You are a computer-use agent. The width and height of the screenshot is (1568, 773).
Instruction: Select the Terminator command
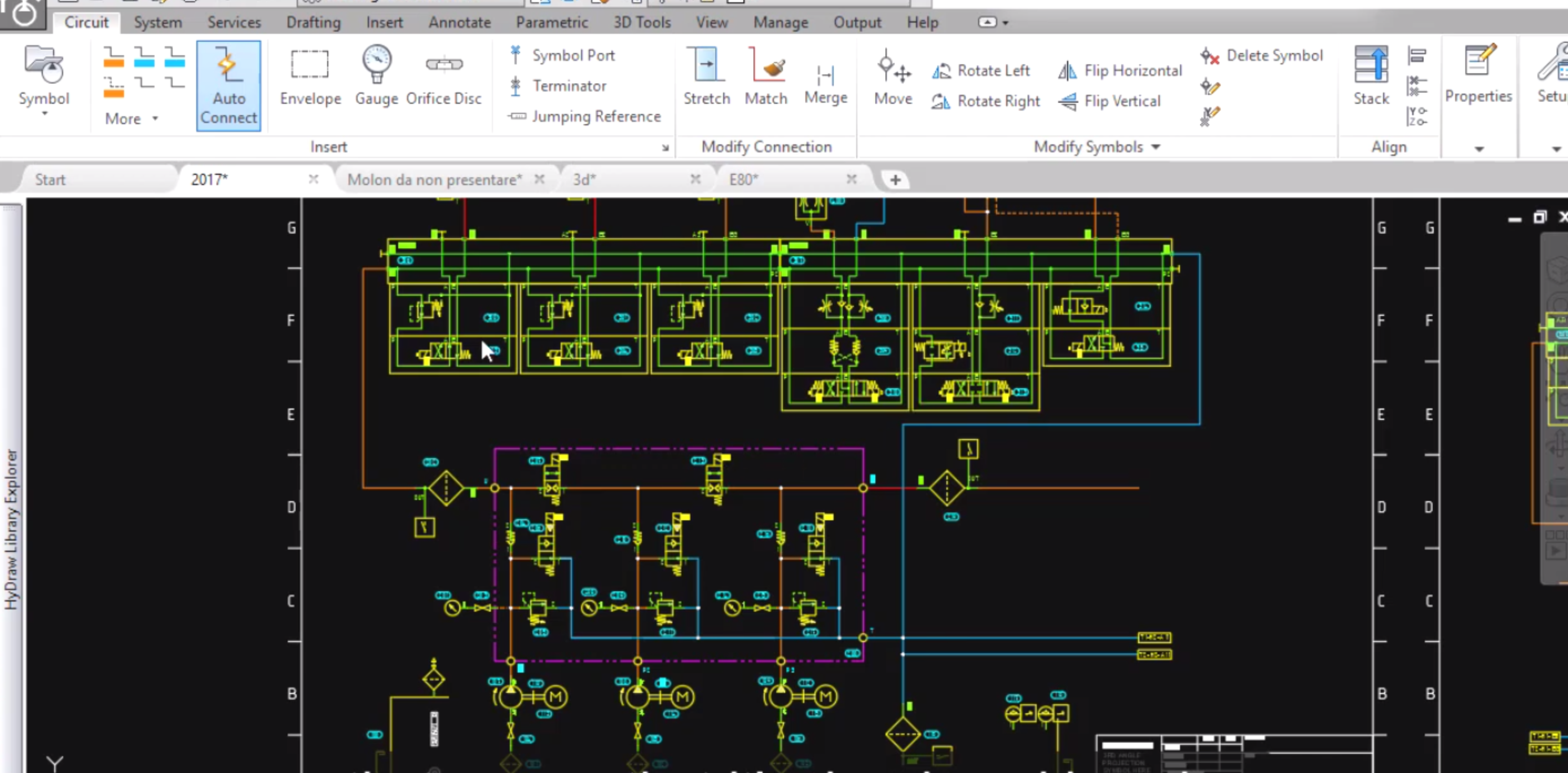click(x=559, y=86)
